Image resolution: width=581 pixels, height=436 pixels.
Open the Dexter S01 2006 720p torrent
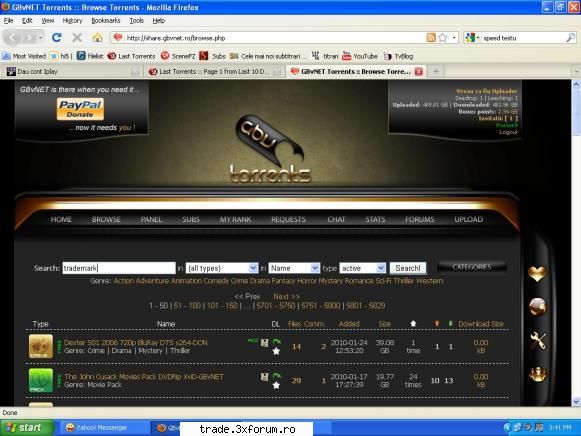pos(136,342)
